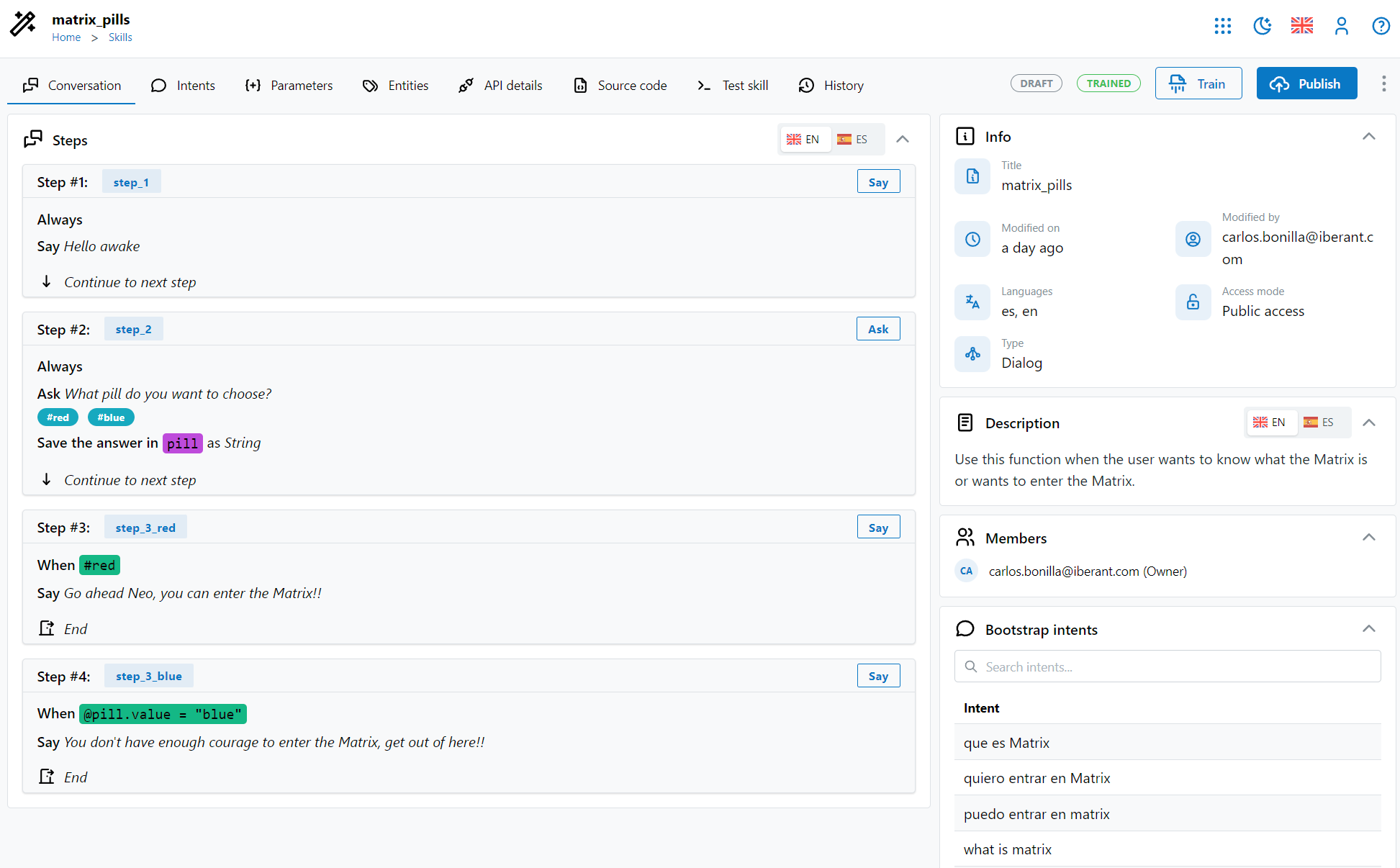This screenshot has width=1400, height=868.
Task: Open the Source code tab
Action: click(620, 86)
